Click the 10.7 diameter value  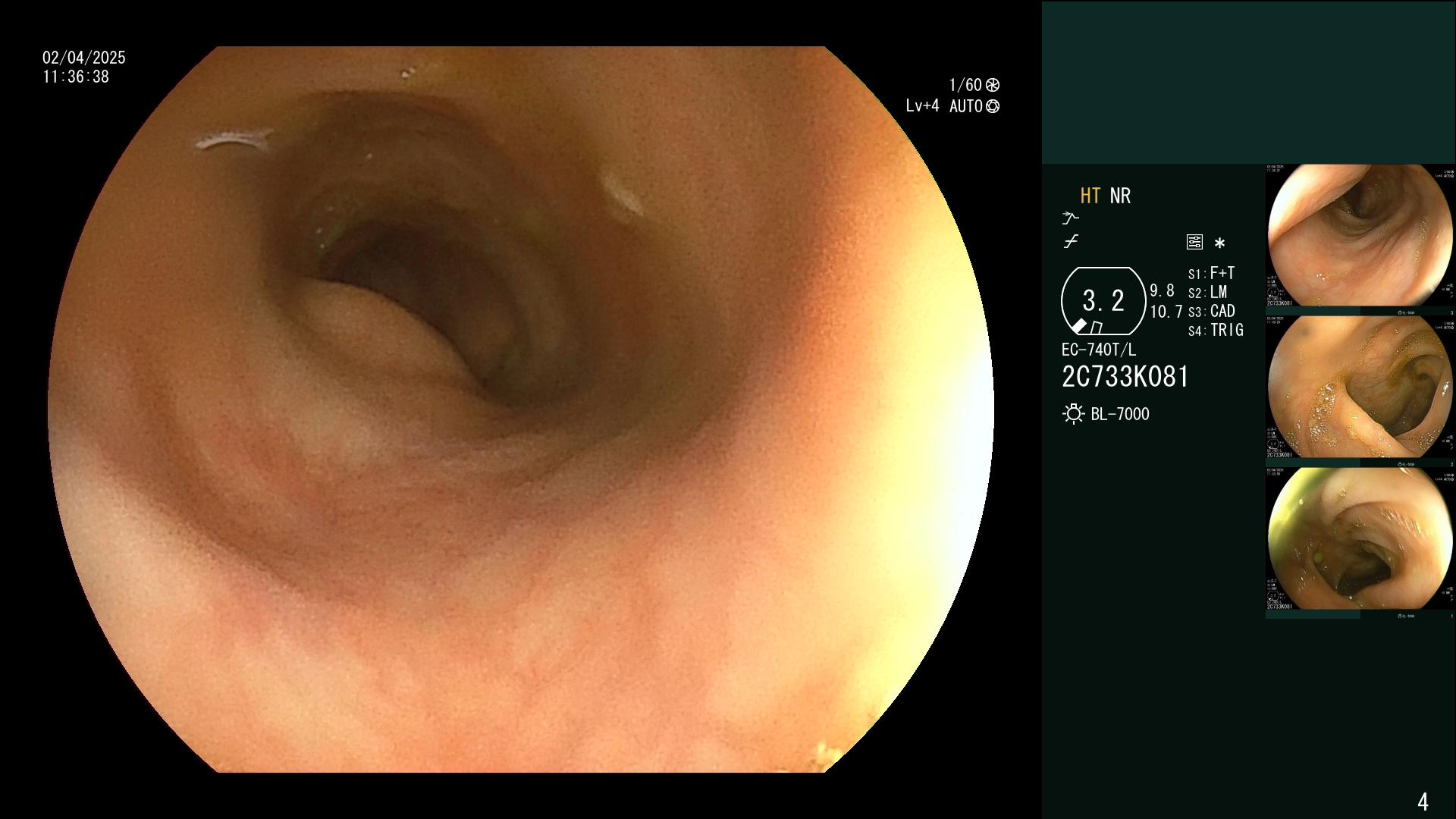pos(1166,312)
